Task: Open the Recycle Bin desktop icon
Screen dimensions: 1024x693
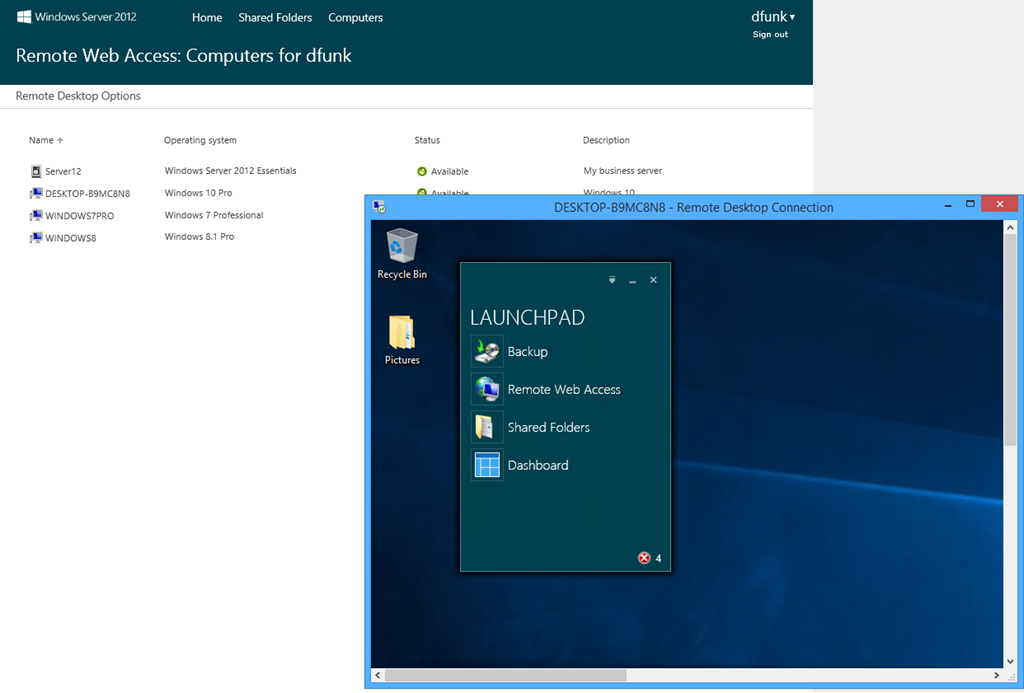Action: (x=402, y=246)
